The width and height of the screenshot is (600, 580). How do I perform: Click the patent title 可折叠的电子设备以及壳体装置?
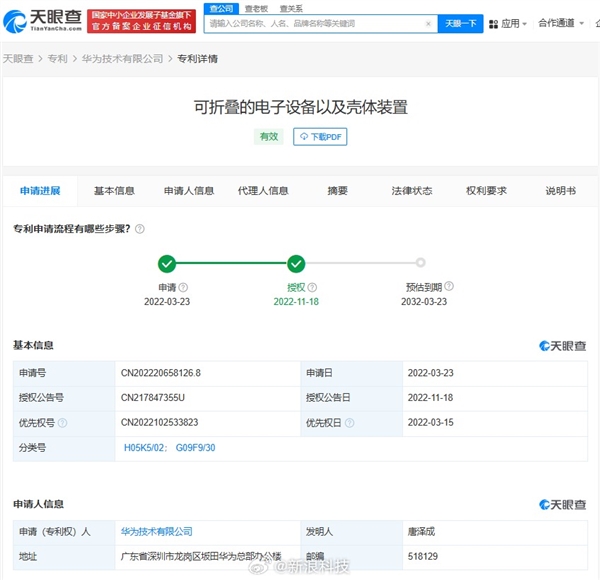300,107
